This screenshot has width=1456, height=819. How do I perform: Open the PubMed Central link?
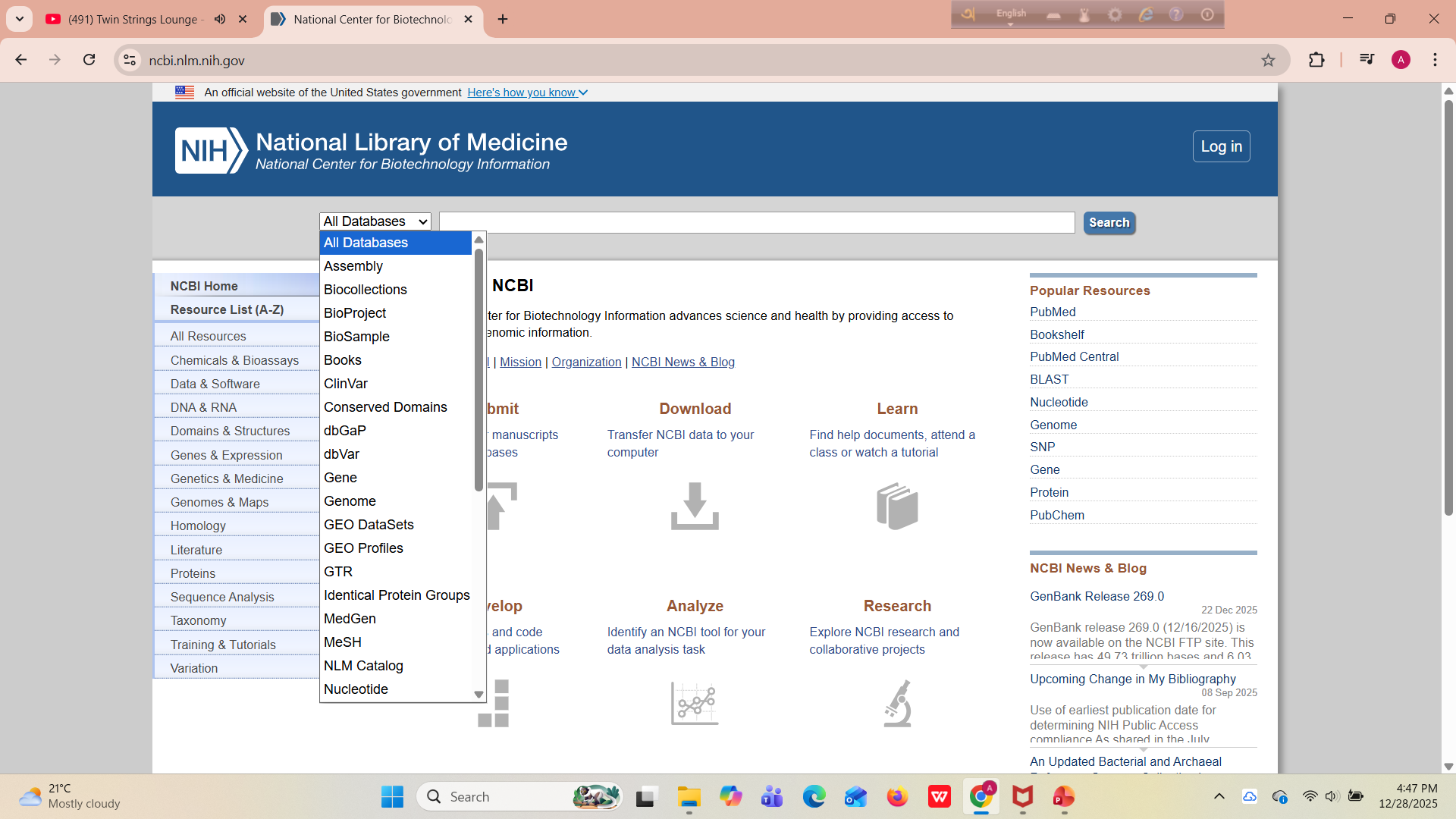tap(1074, 356)
